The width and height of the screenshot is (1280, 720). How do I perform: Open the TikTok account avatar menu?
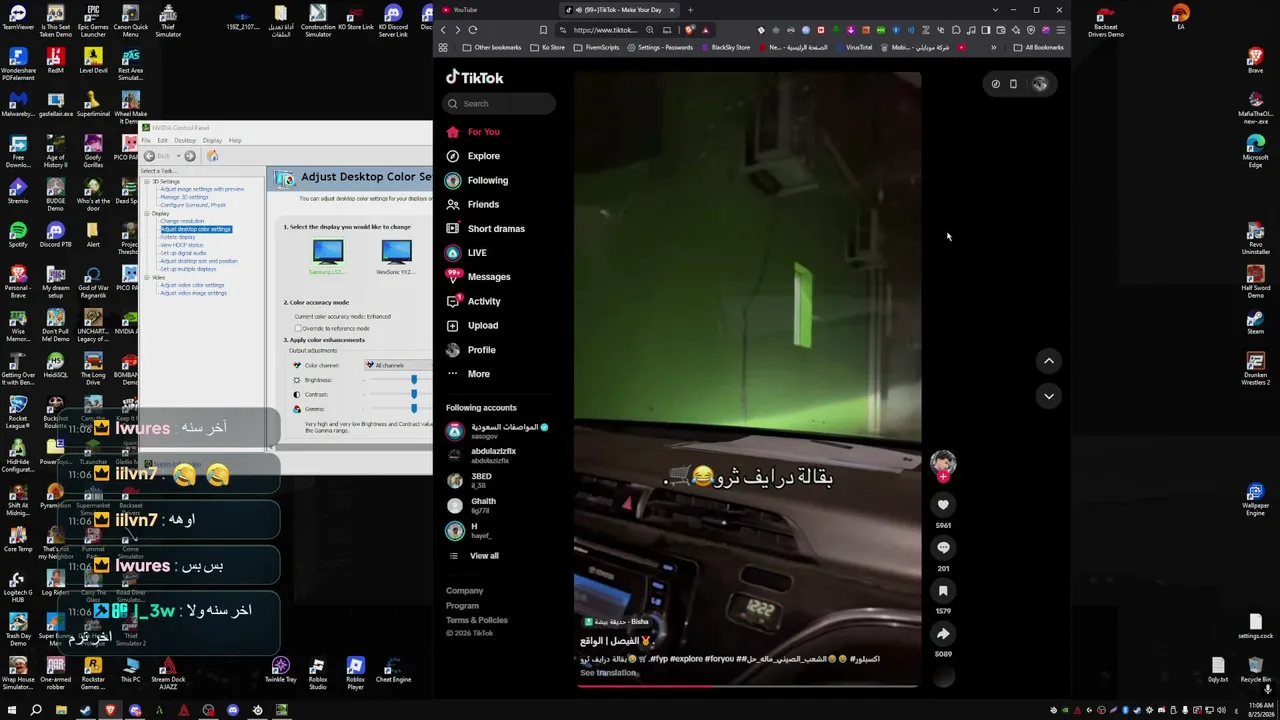click(1040, 84)
